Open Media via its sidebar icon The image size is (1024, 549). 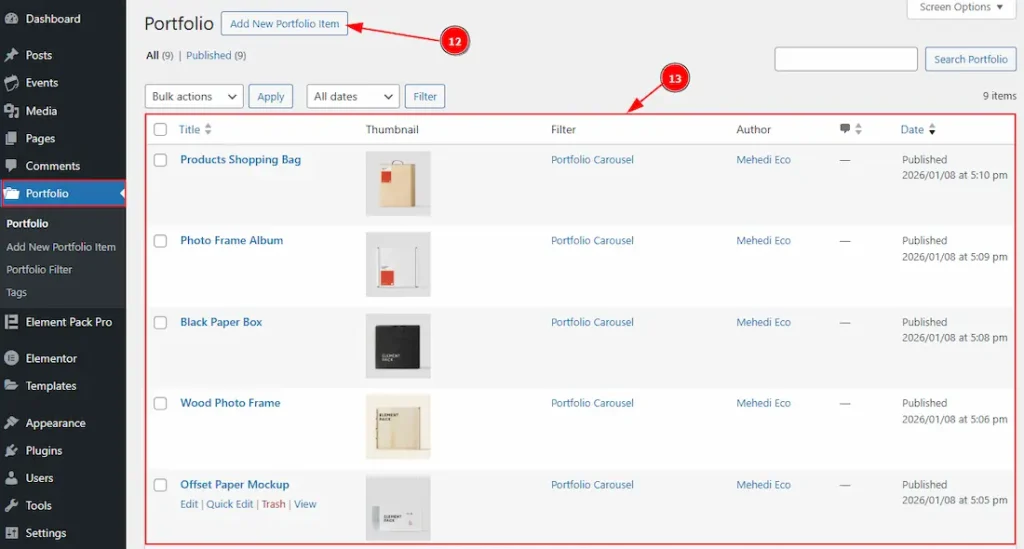(11, 111)
